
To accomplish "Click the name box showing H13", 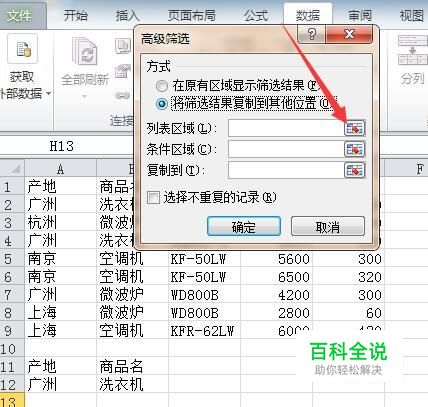I will pyautogui.click(x=62, y=146).
